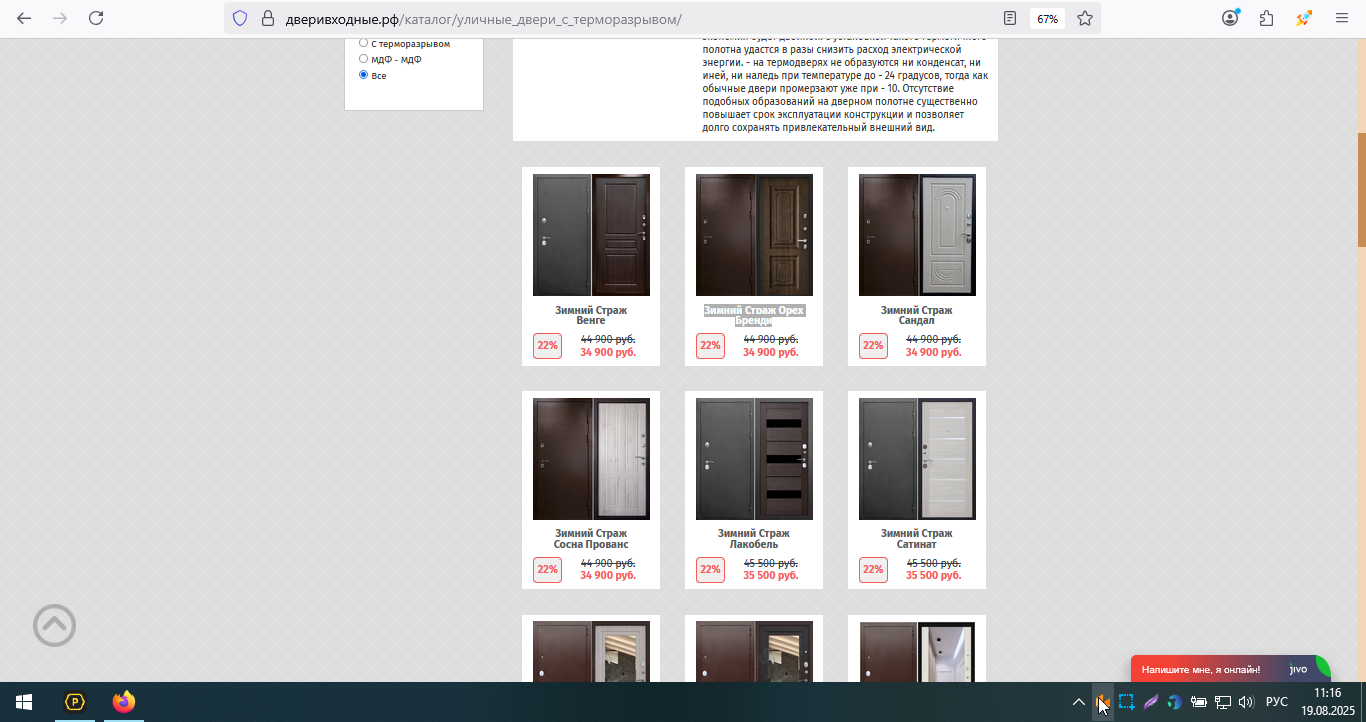
Task: Click the 35 500 руб. price of Сатинат
Action: [x=933, y=576]
